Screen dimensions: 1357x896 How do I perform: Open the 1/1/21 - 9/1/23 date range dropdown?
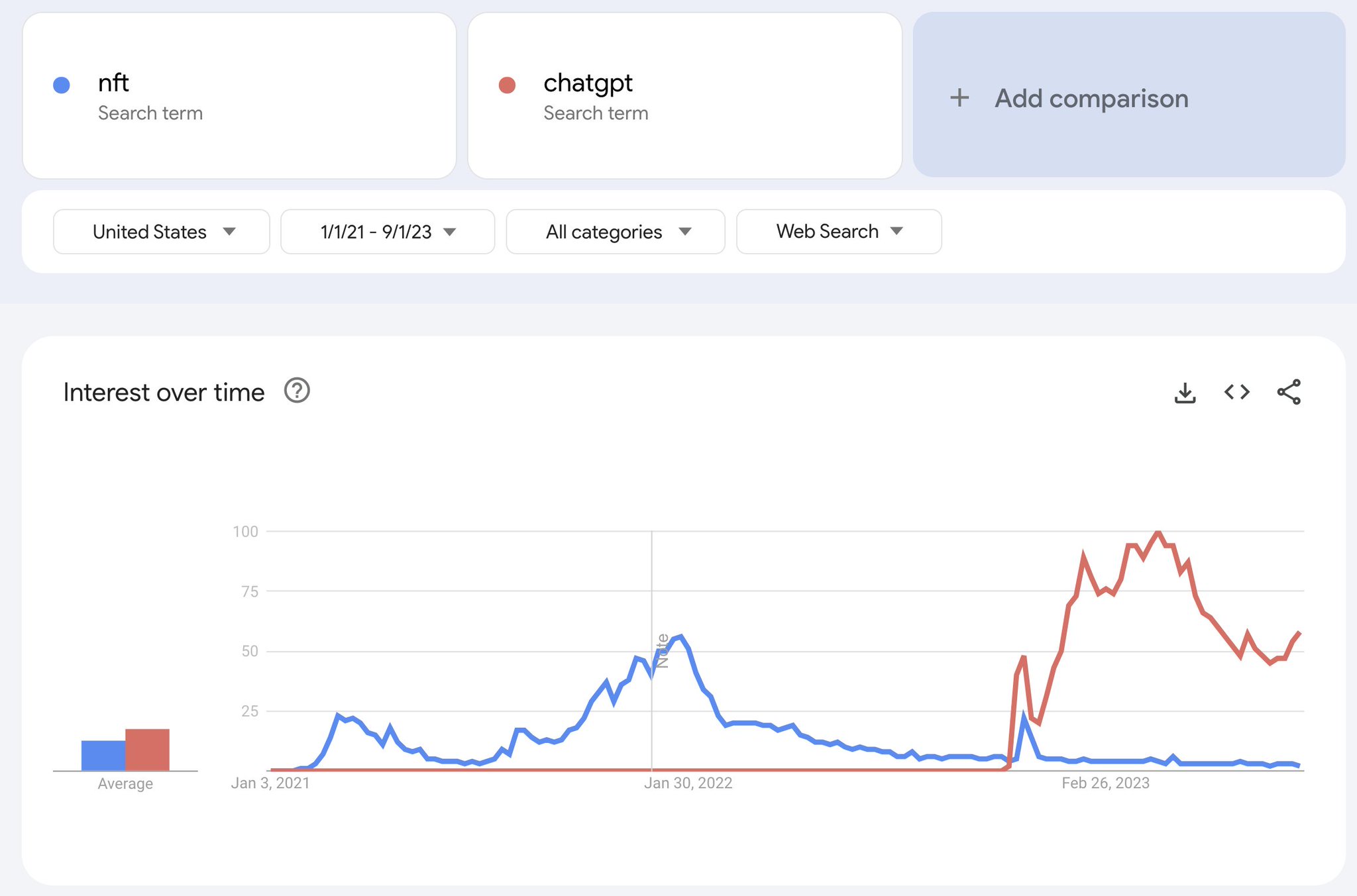coord(388,232)
